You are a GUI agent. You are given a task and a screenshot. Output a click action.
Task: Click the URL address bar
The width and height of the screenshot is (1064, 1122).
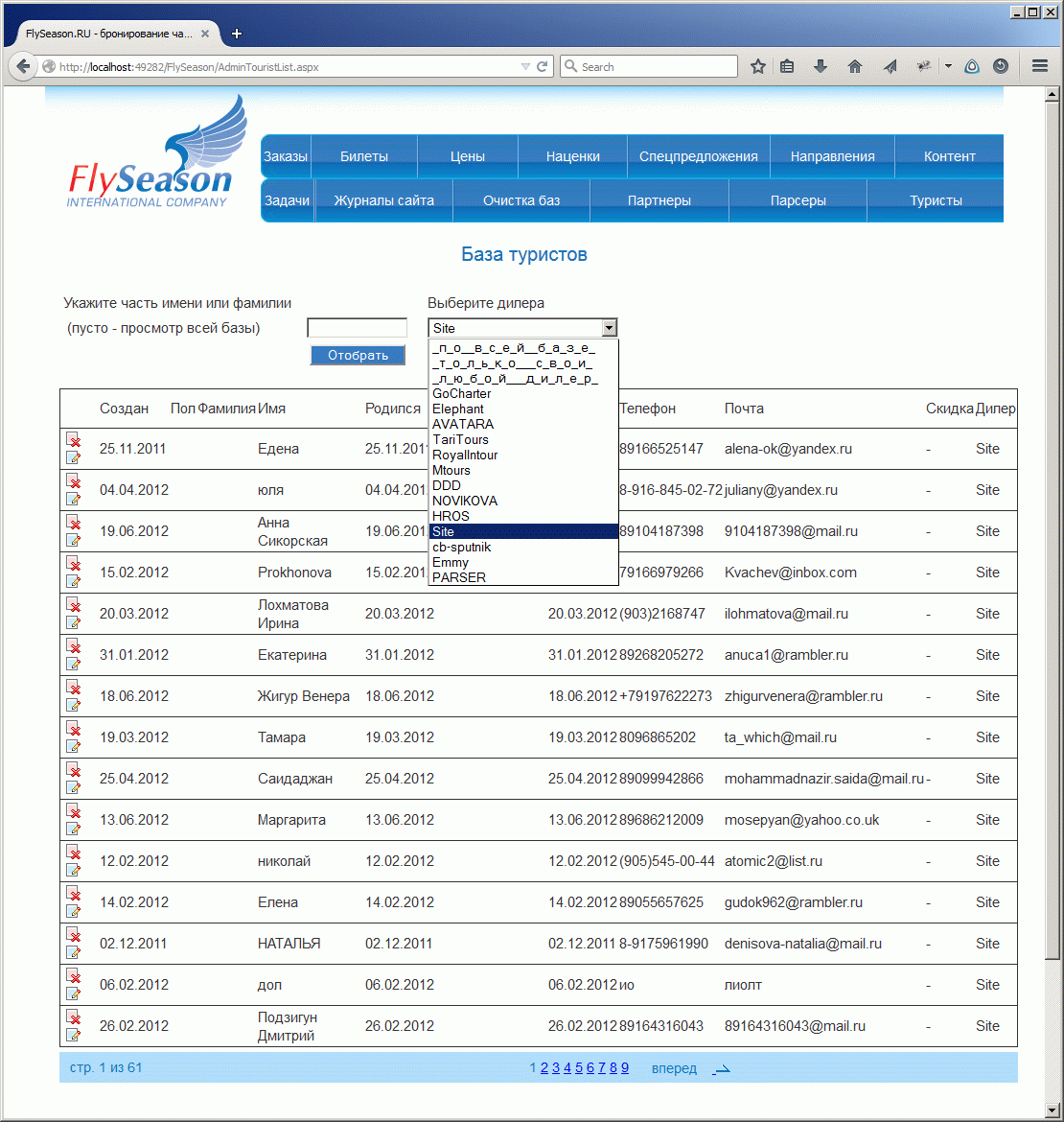(x=286, y=66)
